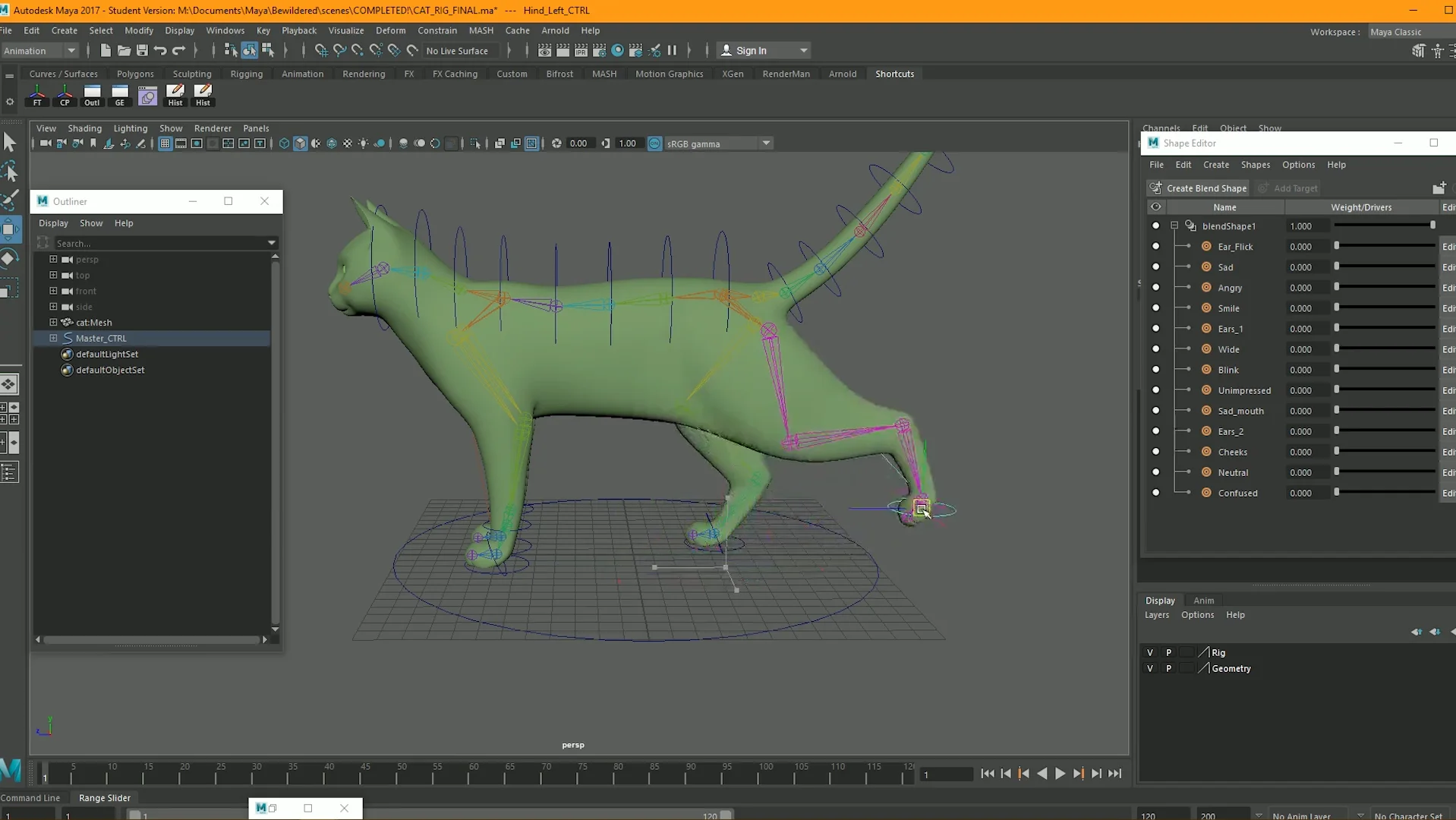Click the redo arrow icon
1456x820 pixels.
coord(178,51)
